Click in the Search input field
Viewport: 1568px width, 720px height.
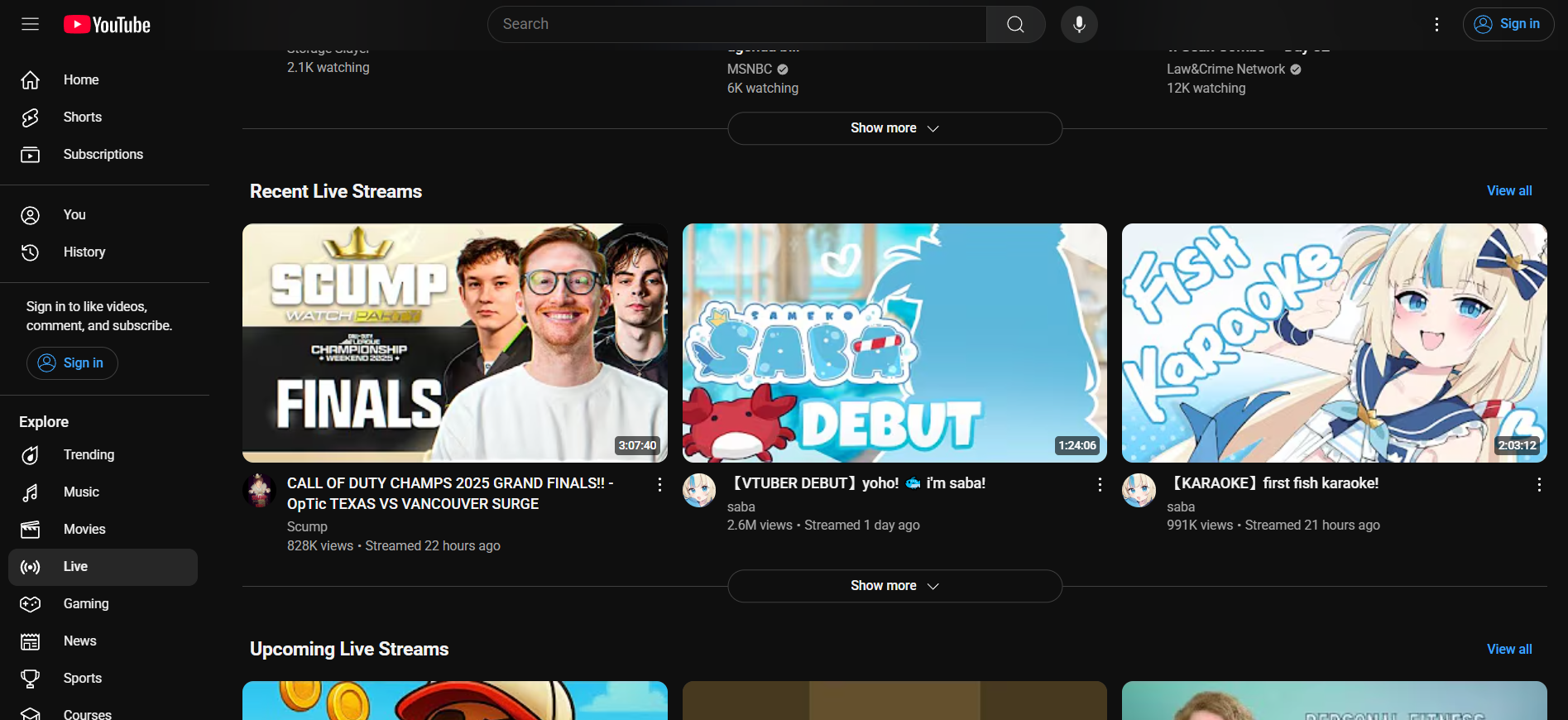[737, 24]
